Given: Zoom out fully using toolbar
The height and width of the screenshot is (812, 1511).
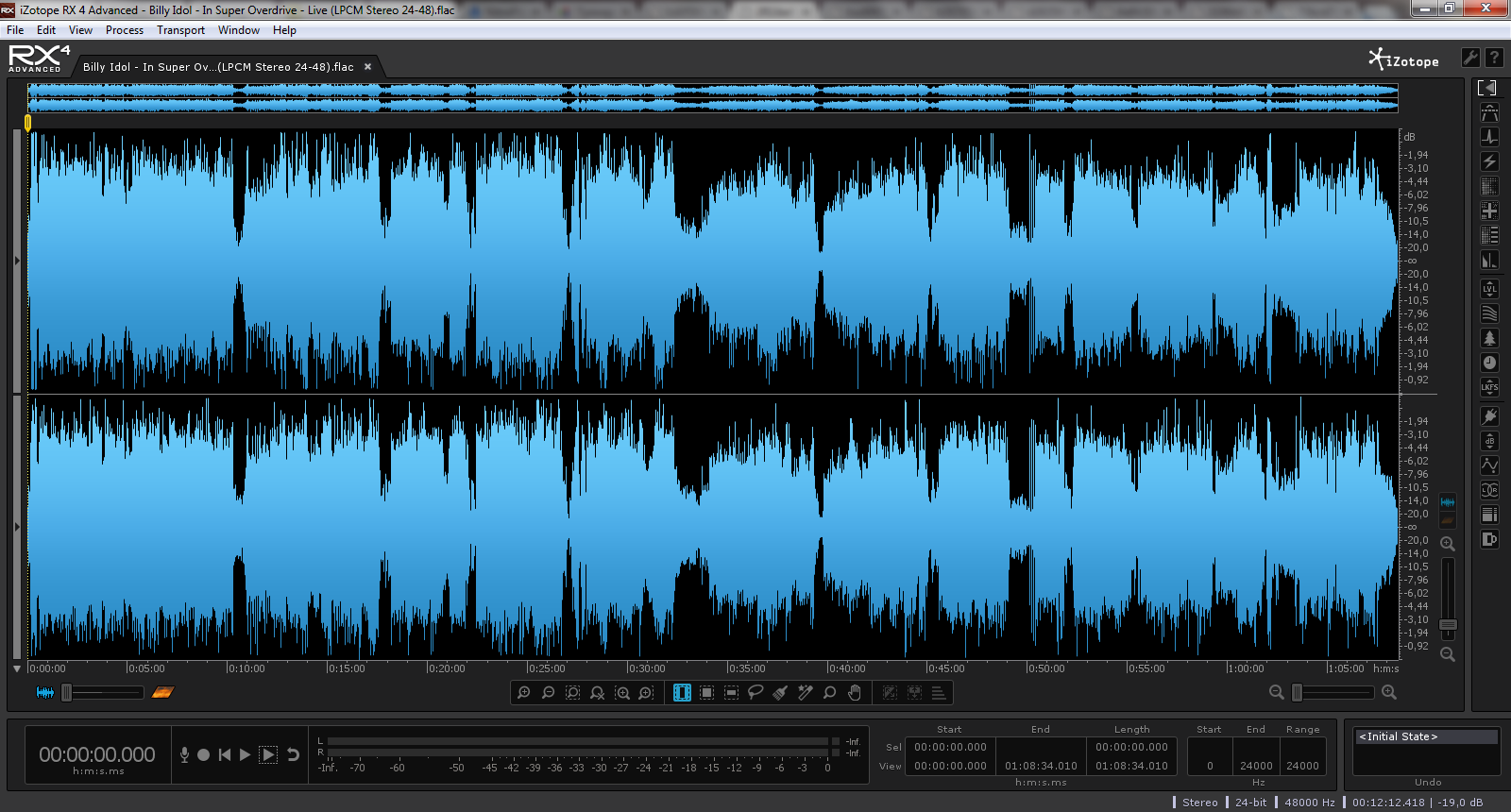Looking at the screenshot, I should point(598,693).
